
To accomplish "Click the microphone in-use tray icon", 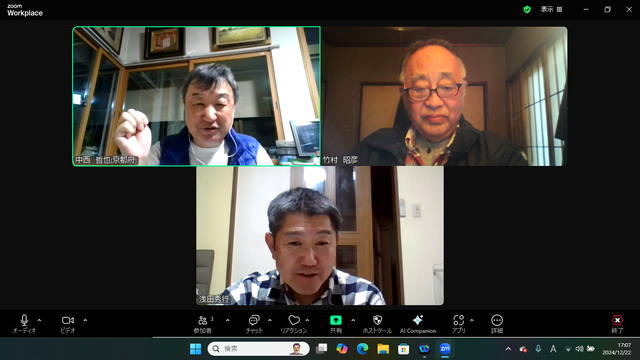I will tap(538, 349).
